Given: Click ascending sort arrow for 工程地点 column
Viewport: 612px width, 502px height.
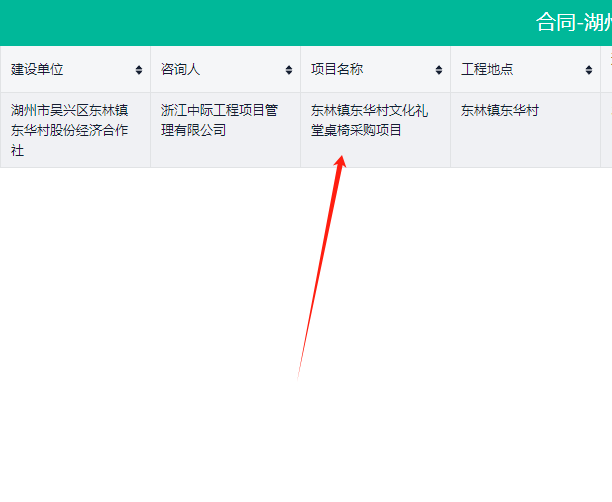Looking at the screenshot, I should tap(588, 67).
